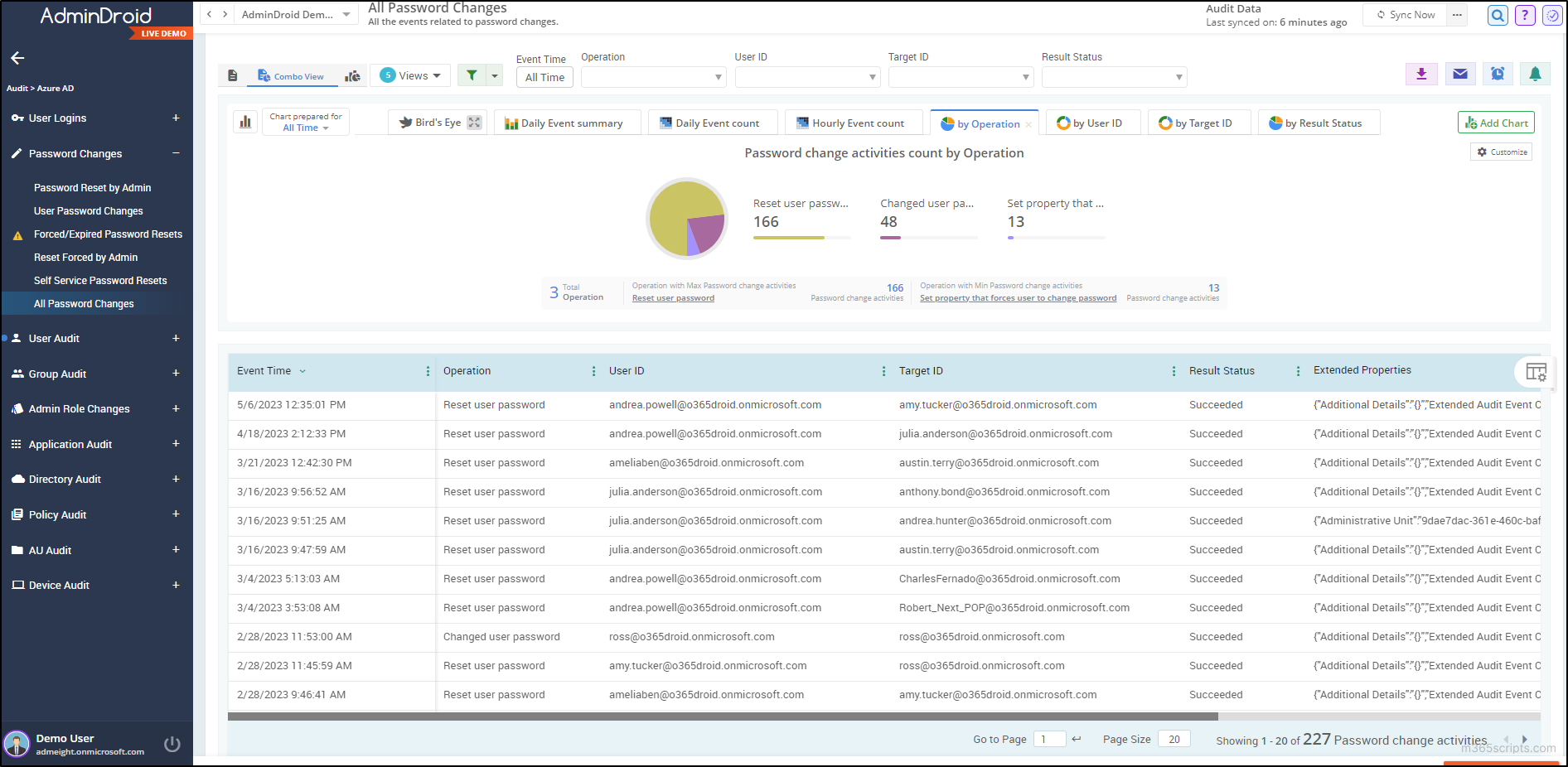The image size is (1568, 767).
Task: Open the Chart prepared for All Time dropdown
Action: click(305, 121)
